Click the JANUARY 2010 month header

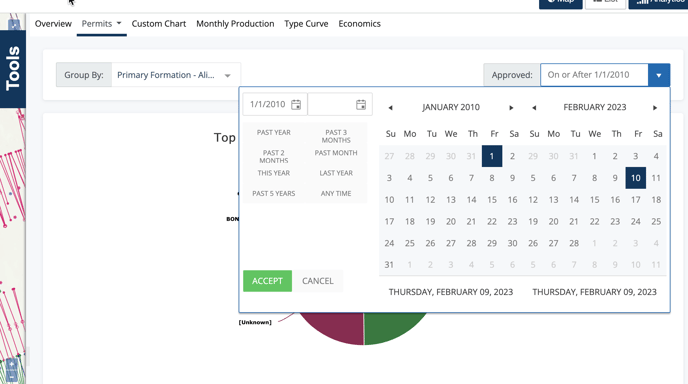451,108
